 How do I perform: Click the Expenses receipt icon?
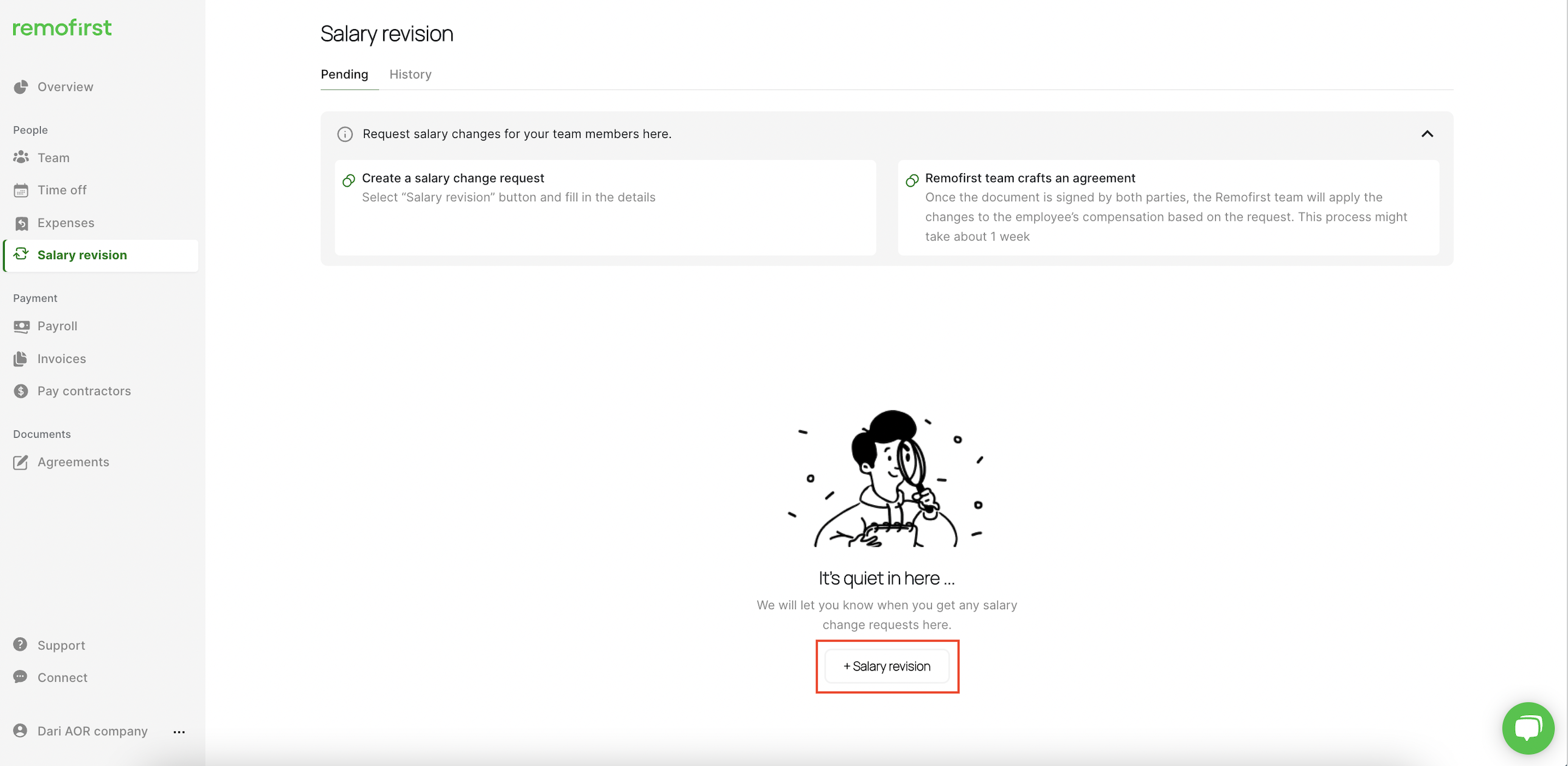(21, 223)
